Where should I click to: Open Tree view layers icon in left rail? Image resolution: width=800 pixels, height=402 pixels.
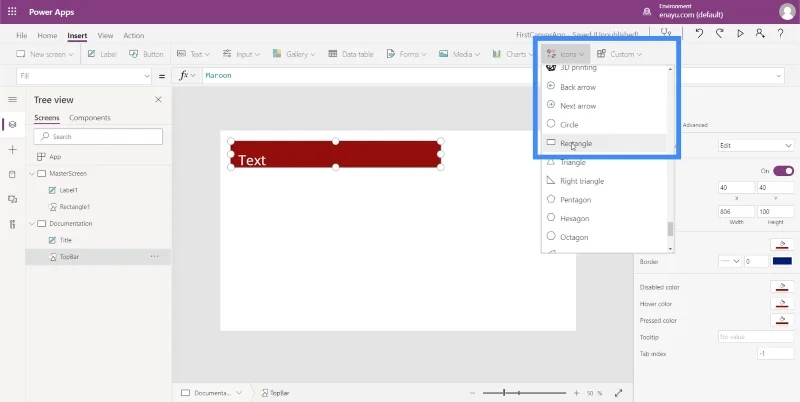13,124
